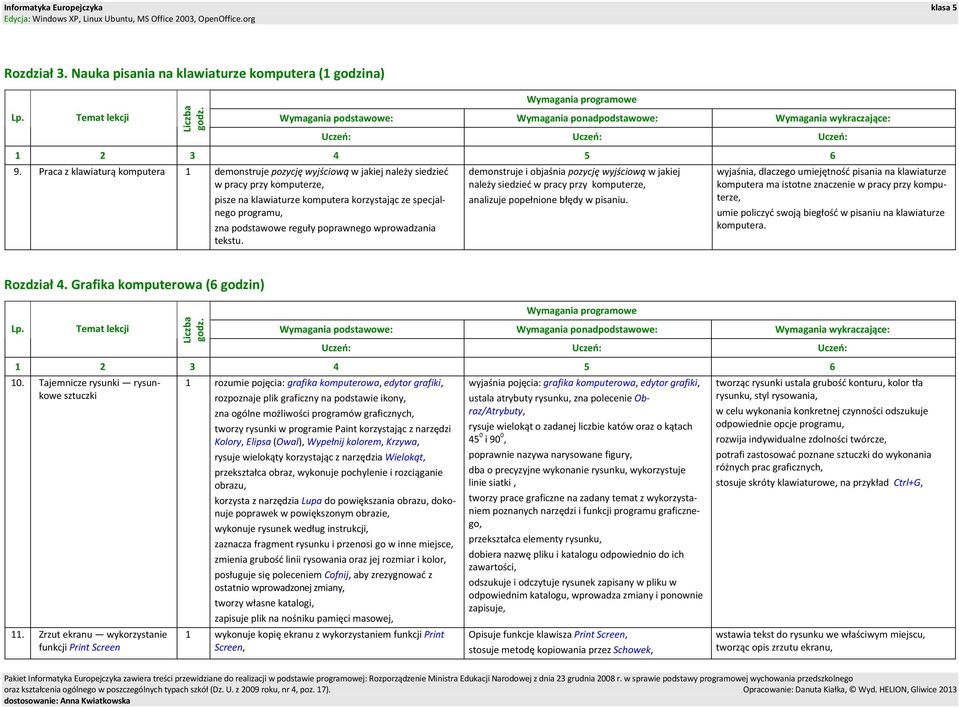This screenshot has height=708, width=959.
Task: Click row number "9." in the Lp. column
Action: pyautogui.click(x=17, y=172)
